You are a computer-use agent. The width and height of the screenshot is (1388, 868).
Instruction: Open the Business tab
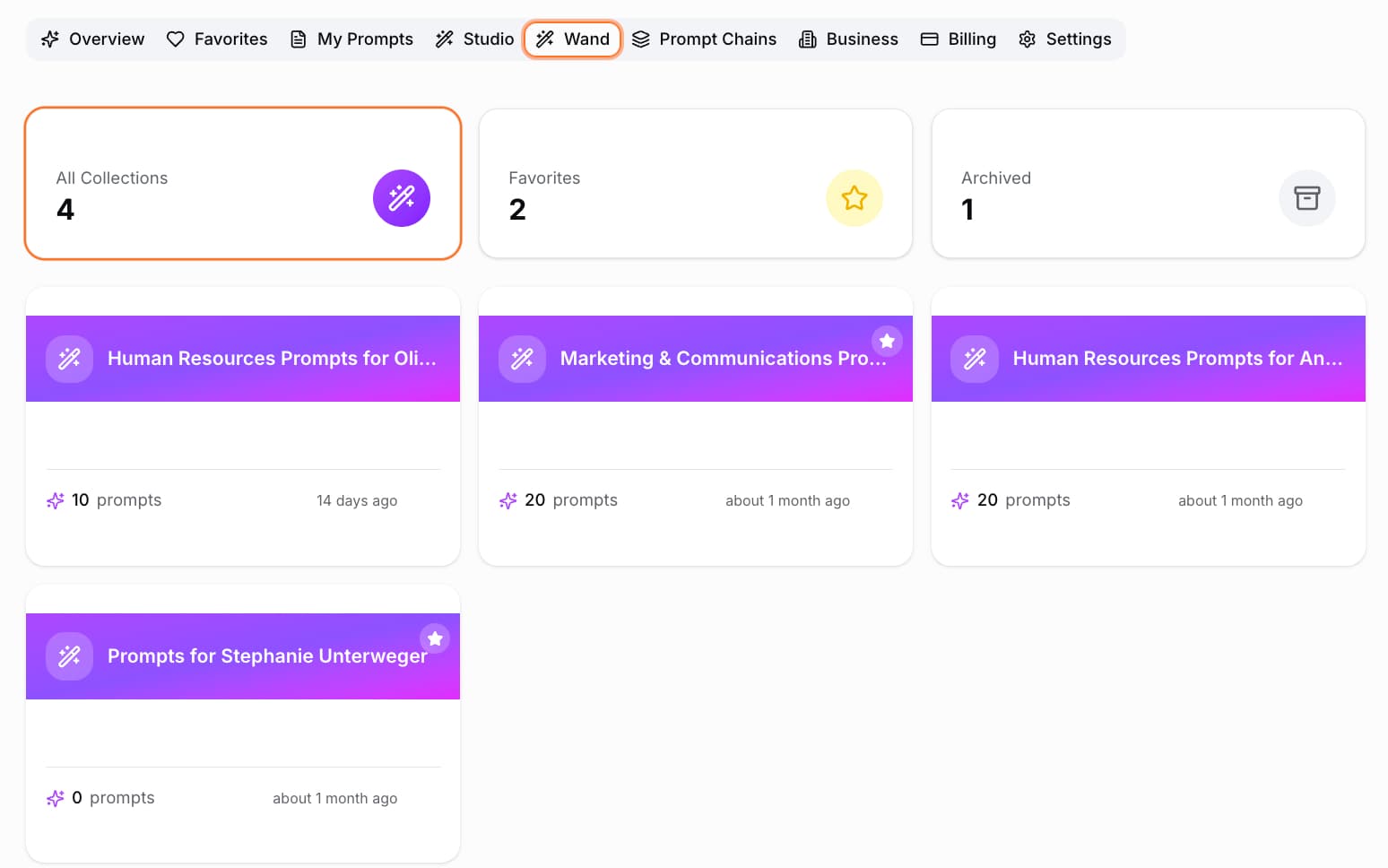pyautogui.click(x=849, y=39)
